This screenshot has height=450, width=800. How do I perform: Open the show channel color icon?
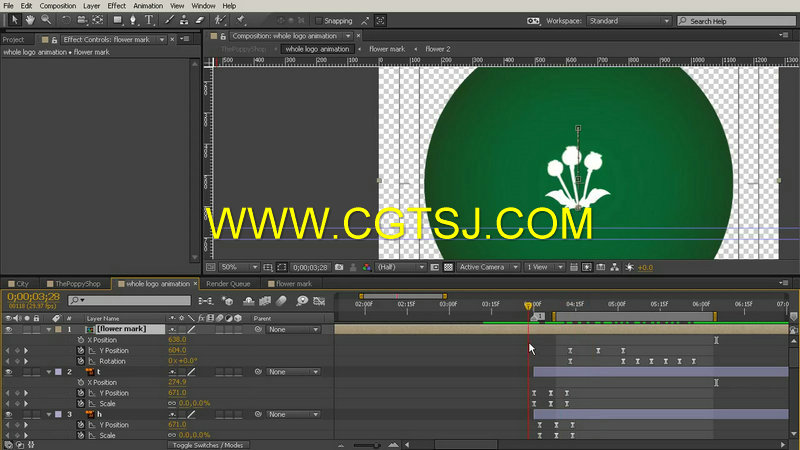click(366, 267)
